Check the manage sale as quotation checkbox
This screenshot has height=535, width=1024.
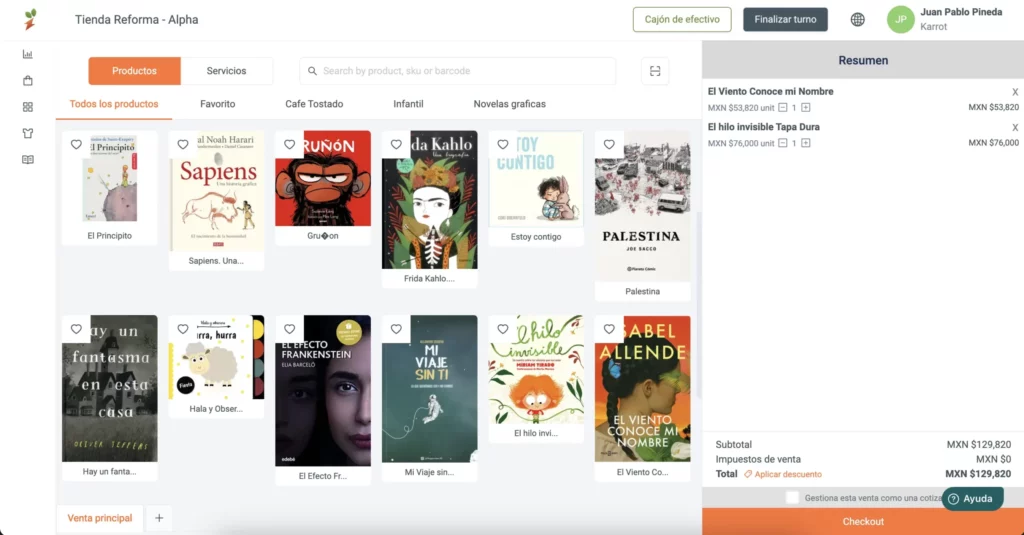coord(792,498)
